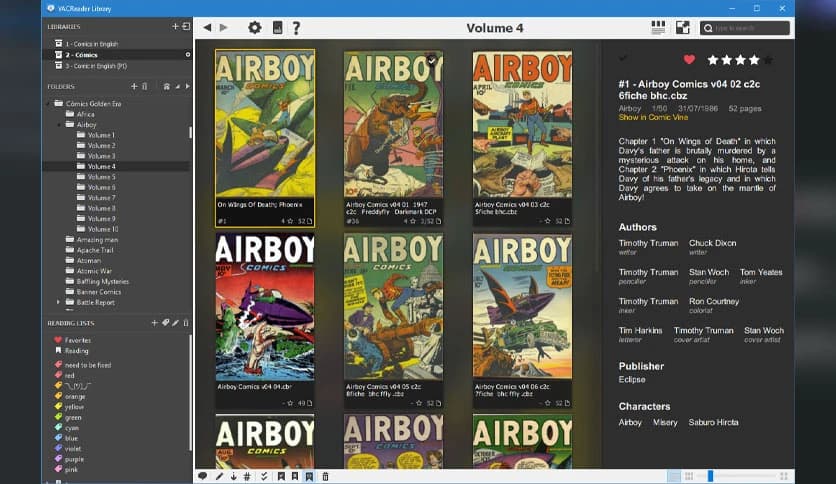The height and width of the screenshot is (484, 836).
Task: Toggle the read checkmark in the info panel
Action: point(625,60)
